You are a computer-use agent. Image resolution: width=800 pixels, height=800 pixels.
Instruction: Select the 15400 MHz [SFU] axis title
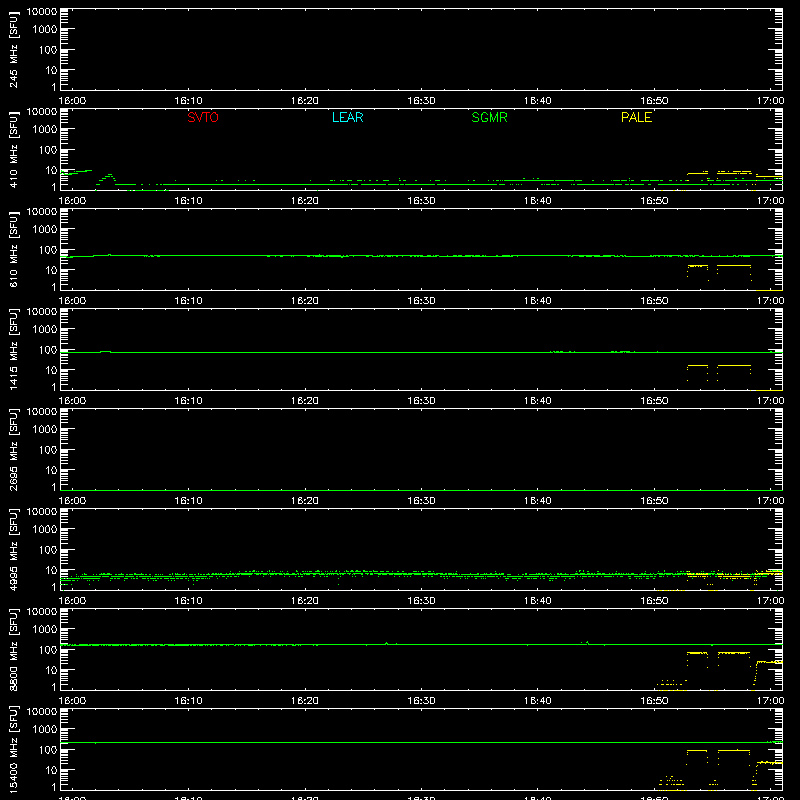[13, 749]
